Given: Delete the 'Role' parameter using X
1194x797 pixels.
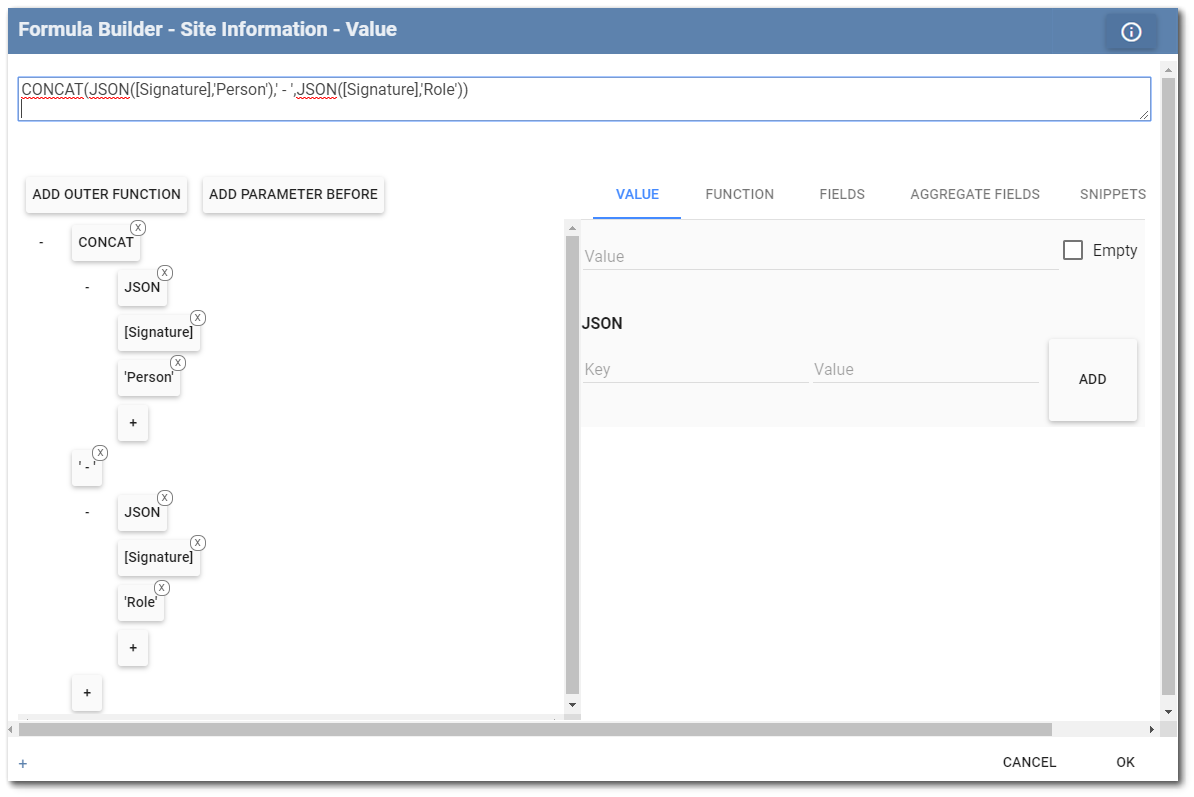Looking at the screenshot, I should (162, 588).
